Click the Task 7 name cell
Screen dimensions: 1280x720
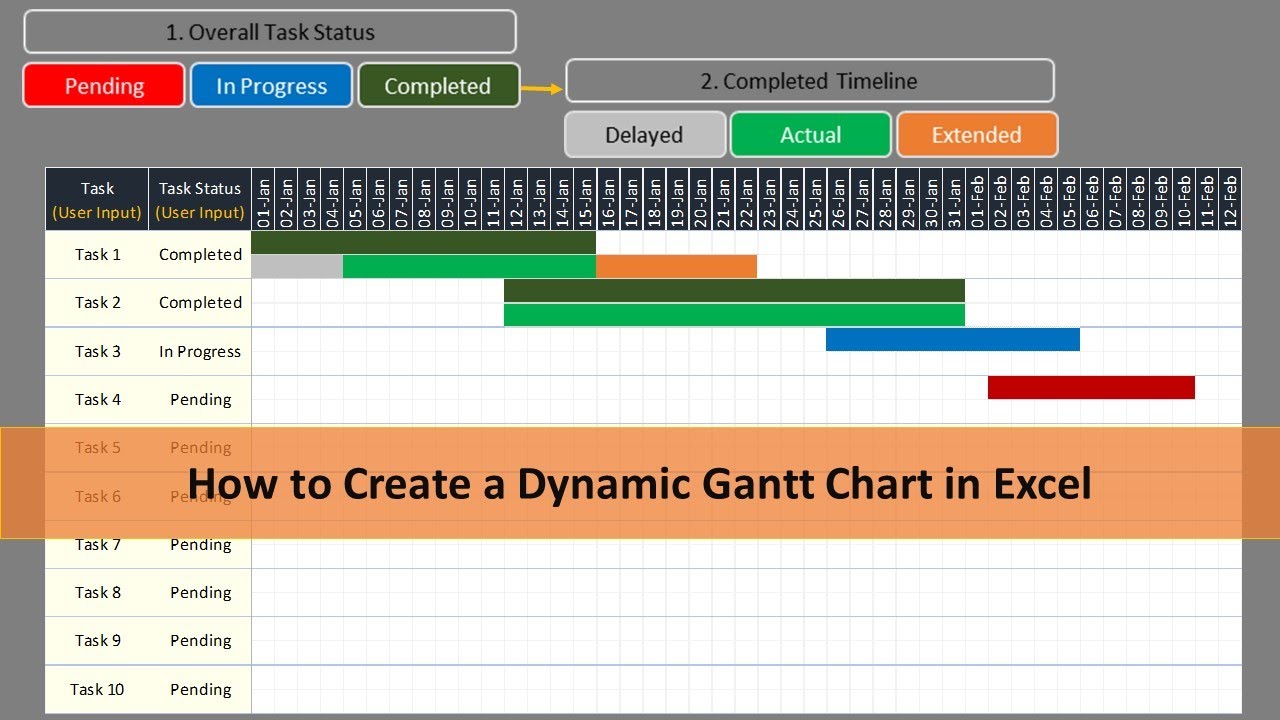point(97,545)
